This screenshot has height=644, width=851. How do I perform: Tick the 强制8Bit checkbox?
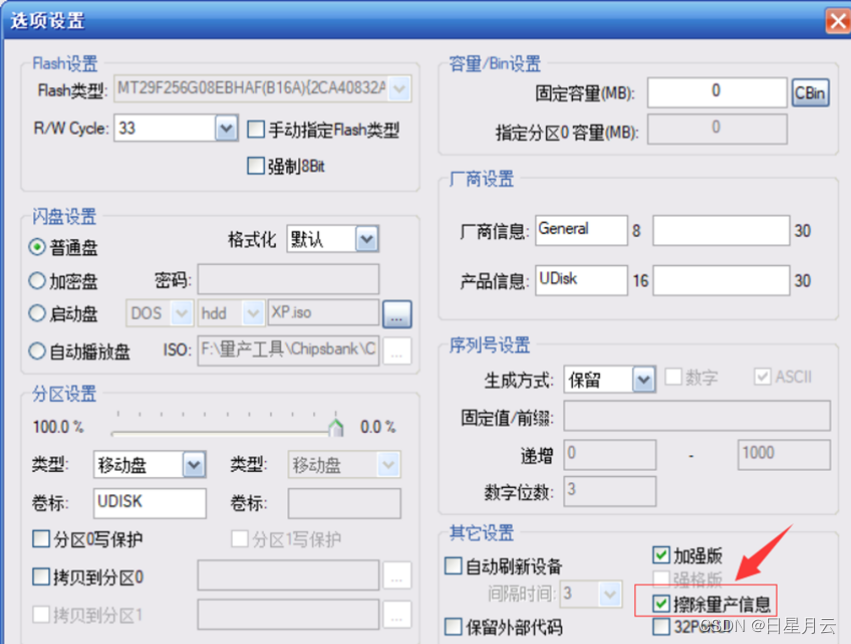(256, 165)
